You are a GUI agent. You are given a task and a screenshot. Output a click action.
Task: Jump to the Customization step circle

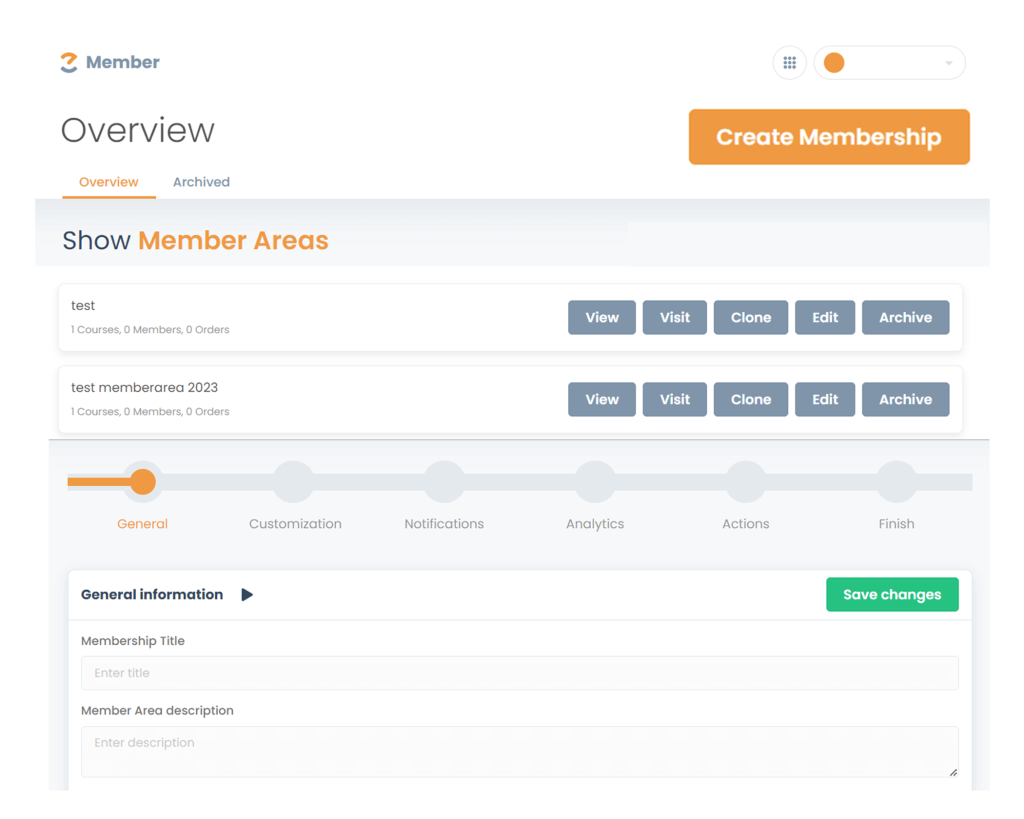coord(294,482)
